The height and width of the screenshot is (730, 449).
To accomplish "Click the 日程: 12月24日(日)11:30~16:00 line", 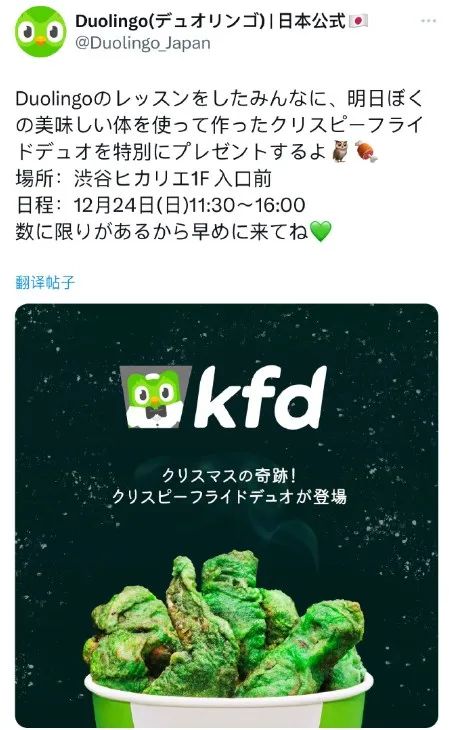I will pos(161,205).
